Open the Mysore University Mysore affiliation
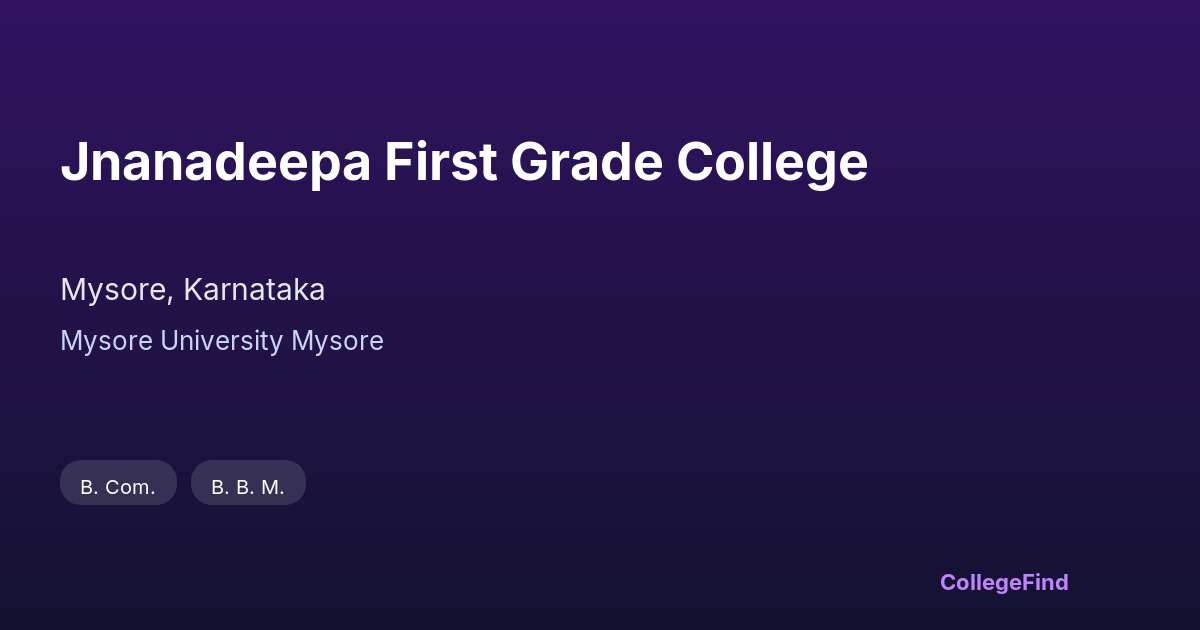The height and width of the screenshot is (630, 1200). 221,341
